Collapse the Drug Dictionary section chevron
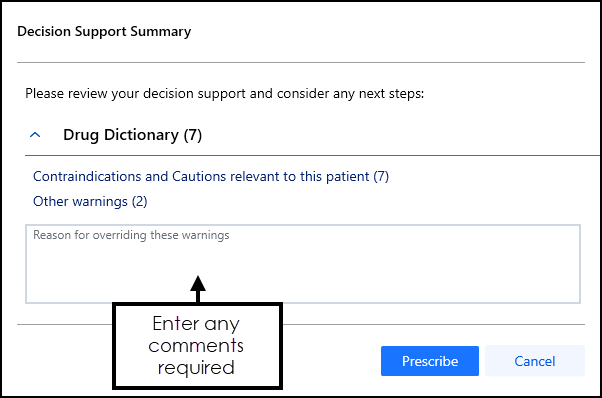602x398 pixels. click(x=35, y=135)
